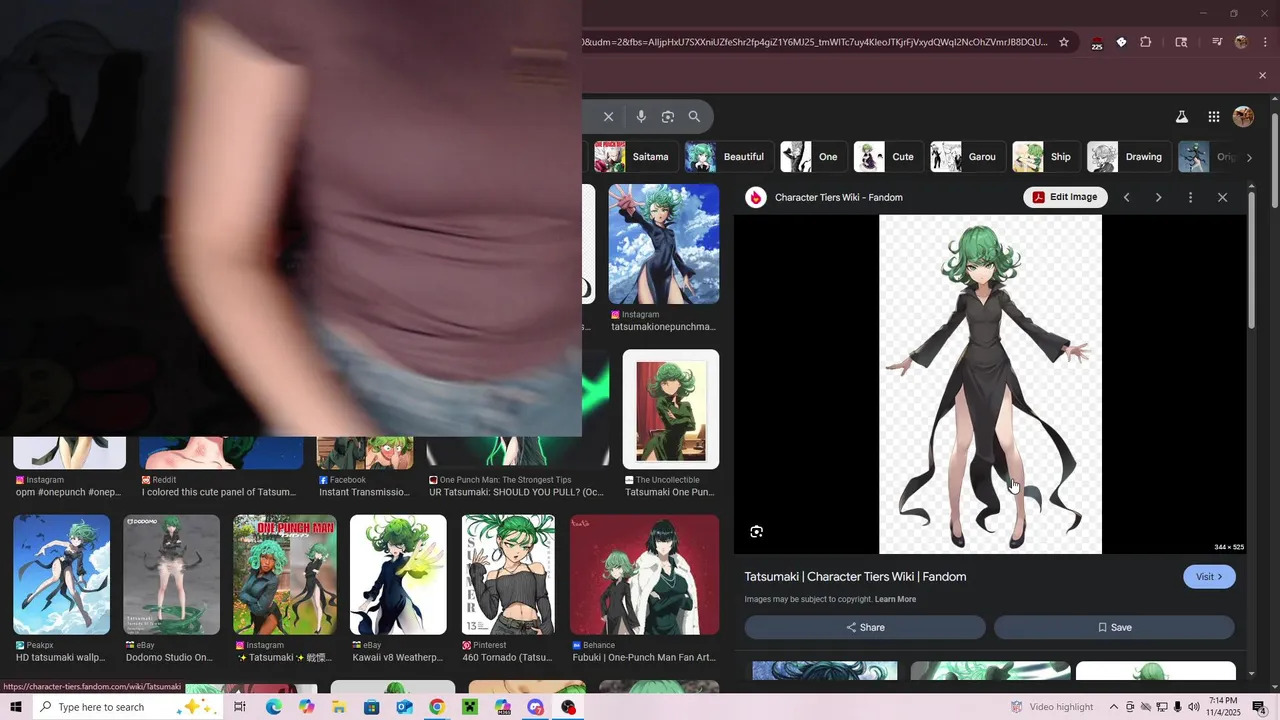Open the Peakpx HD tatsumaki wallpaper result

(61, 574)
